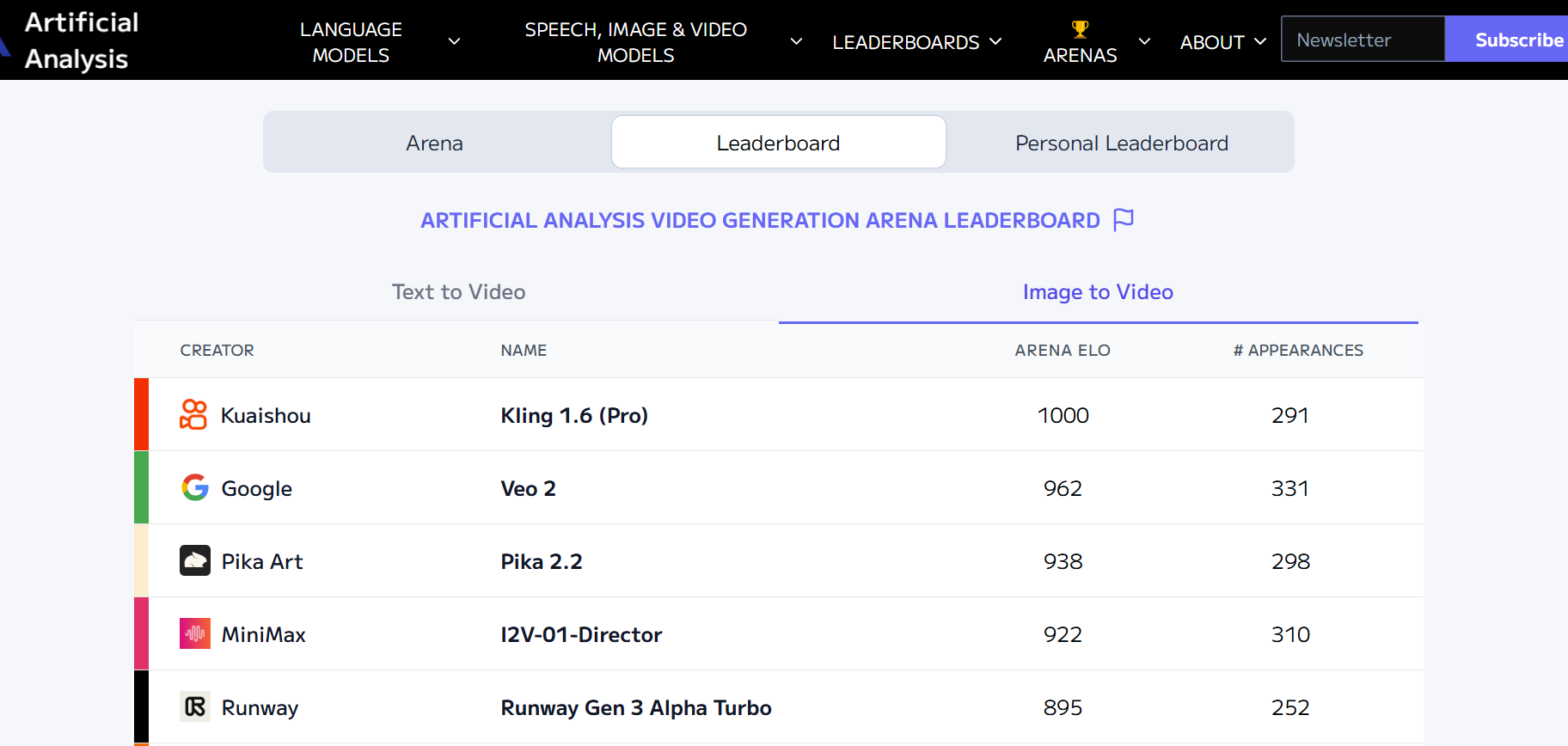
Task: Select the Leaderboard view toggle
Action: tap(778, 143)
